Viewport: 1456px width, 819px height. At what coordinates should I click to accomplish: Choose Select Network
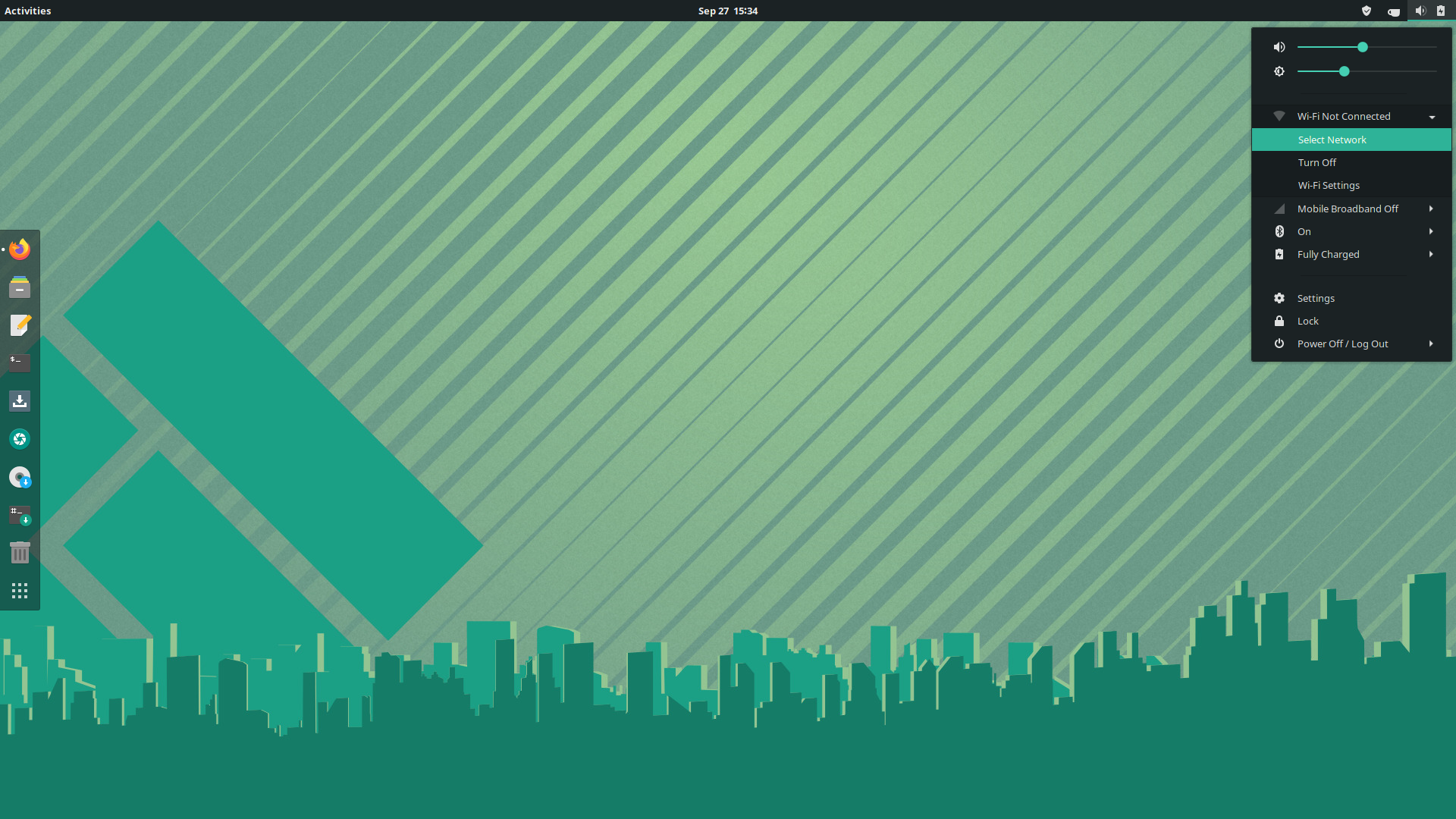tap(1351, 140)
